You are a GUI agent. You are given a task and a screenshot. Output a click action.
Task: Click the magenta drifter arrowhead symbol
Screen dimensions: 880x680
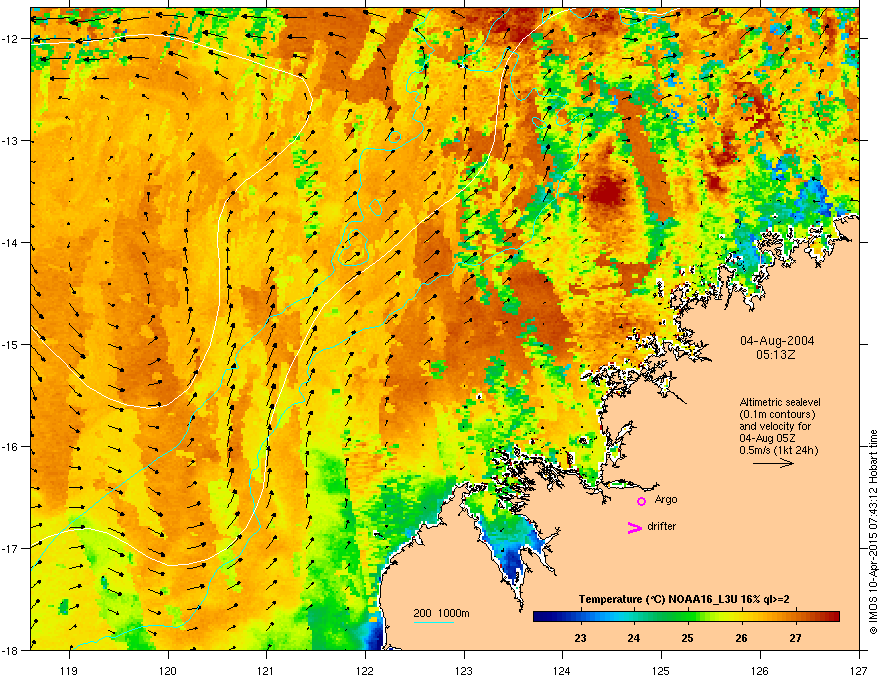coord(635,527)
